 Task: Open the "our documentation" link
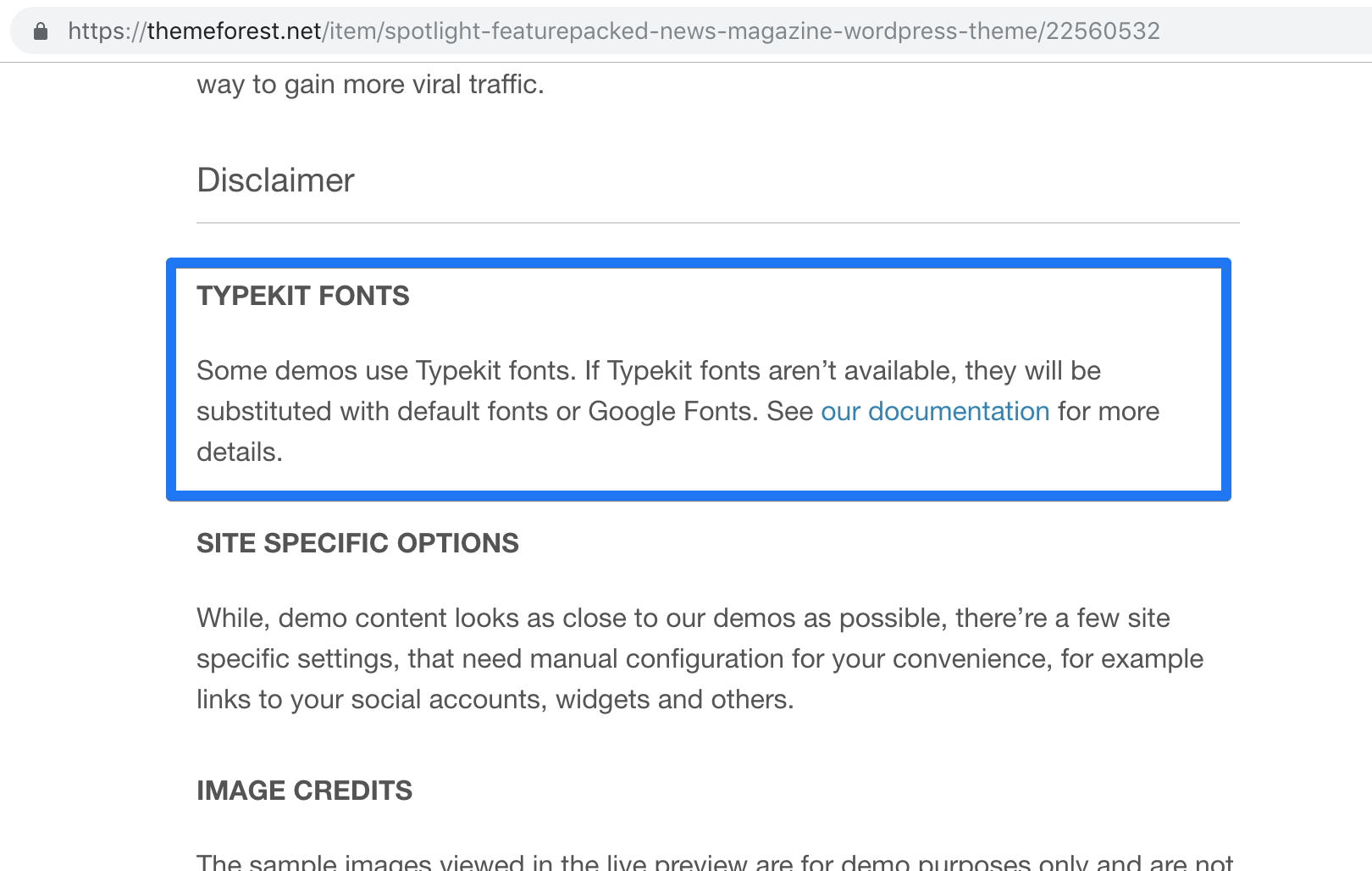click(x=935, y=412)
